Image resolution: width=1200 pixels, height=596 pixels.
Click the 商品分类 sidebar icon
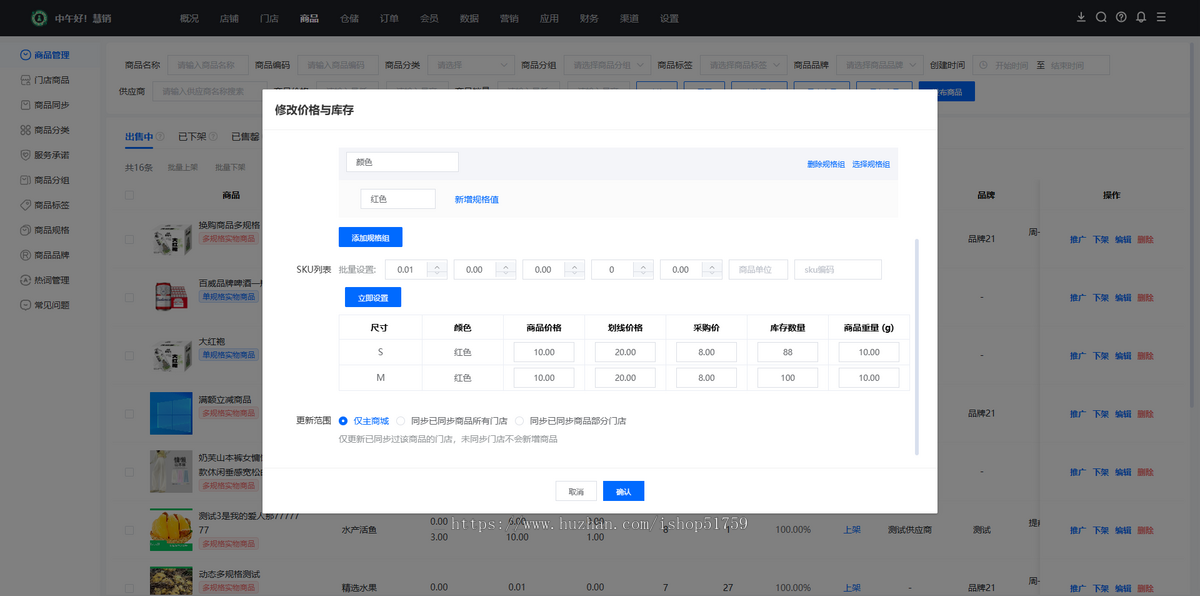pyautogui.click(x=26, y=130)
